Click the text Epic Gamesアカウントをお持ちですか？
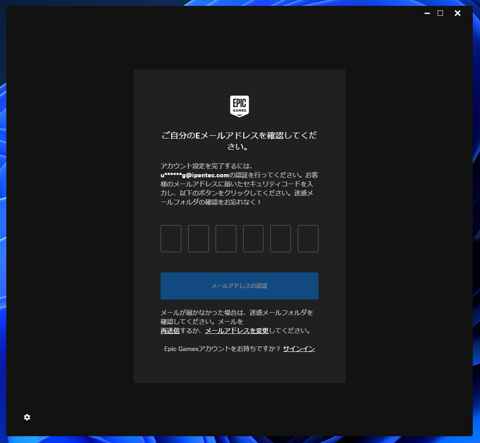 [x=222, y=349]
